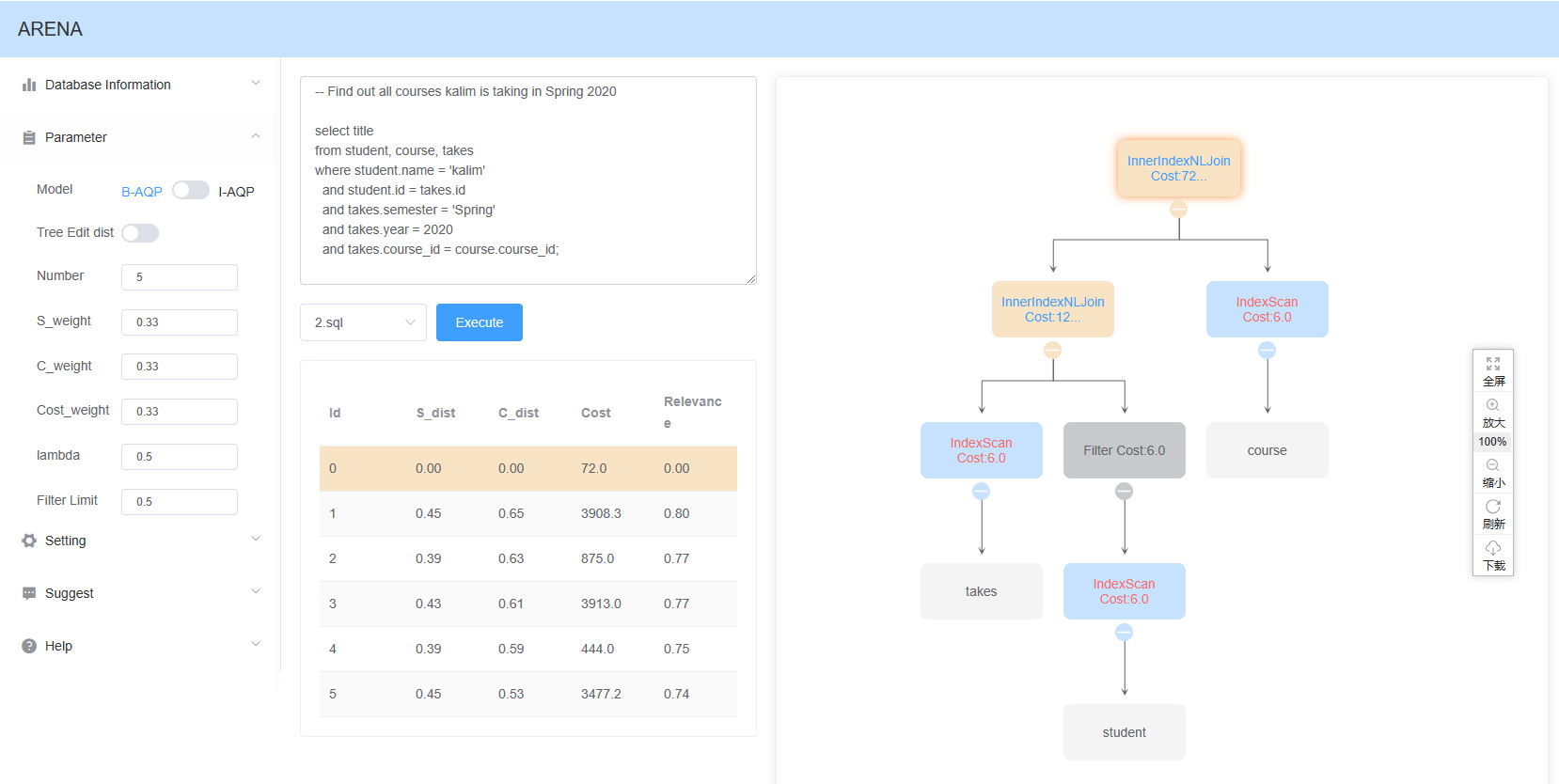Select result row with cost 3908.3
The image size is (1559, 784).
(x=528, y=513)
